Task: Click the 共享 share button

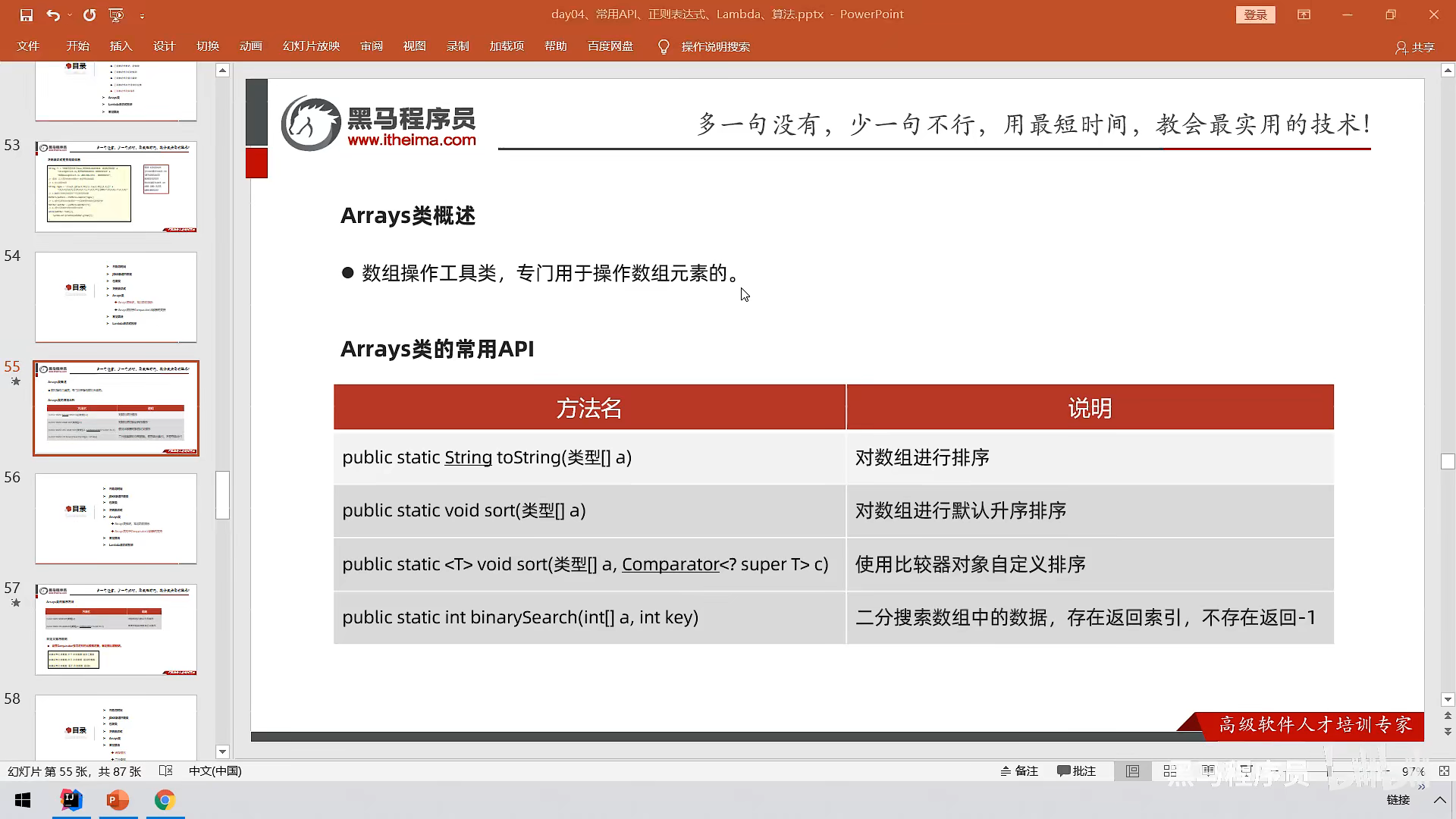Action: click(1414, 47)
